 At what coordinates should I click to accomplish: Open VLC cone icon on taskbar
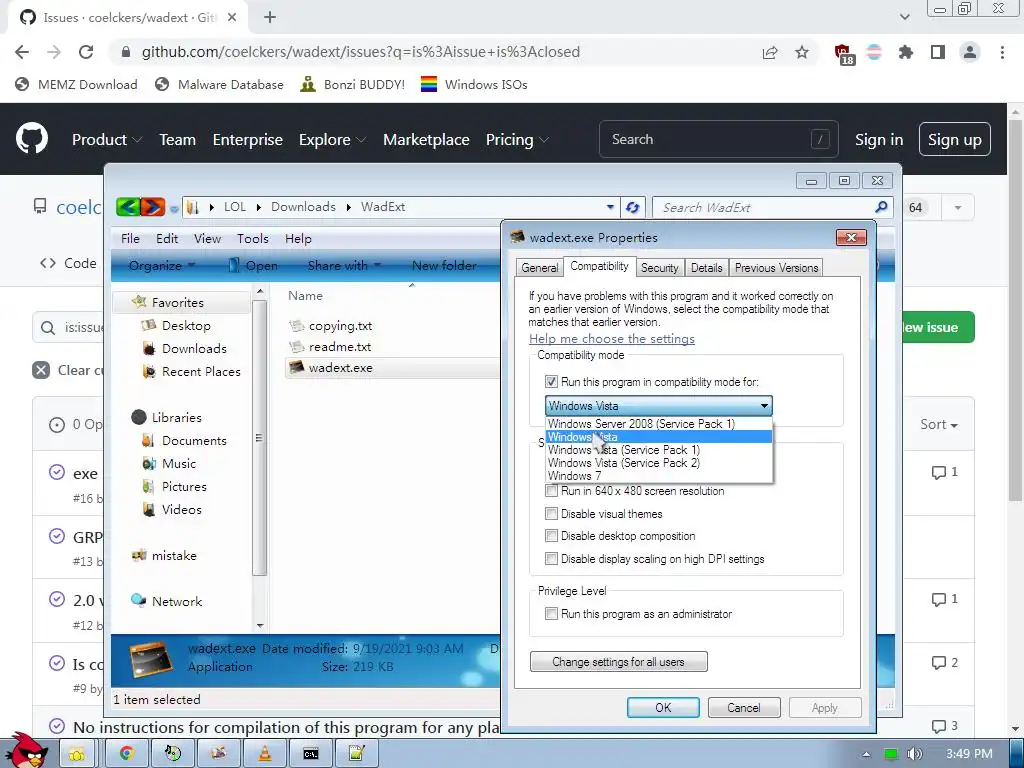(265, 754)
